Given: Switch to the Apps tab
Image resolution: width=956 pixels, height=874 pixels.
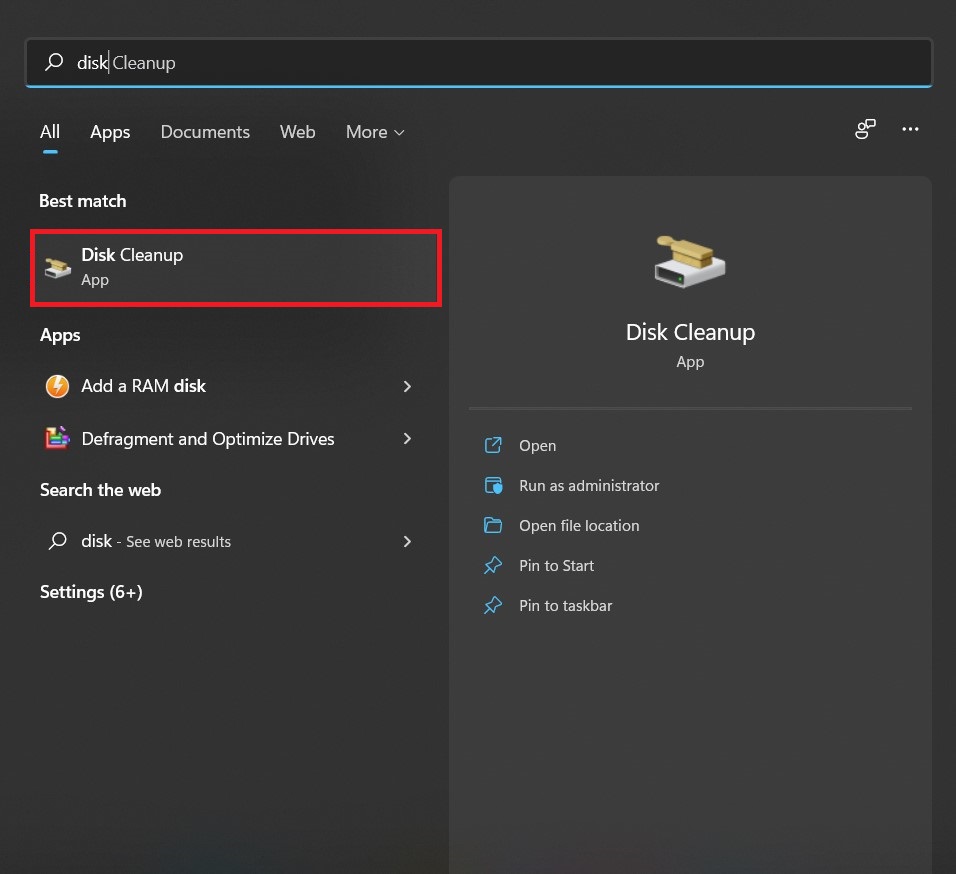Looking at the screenshot, I should (110, 131).
